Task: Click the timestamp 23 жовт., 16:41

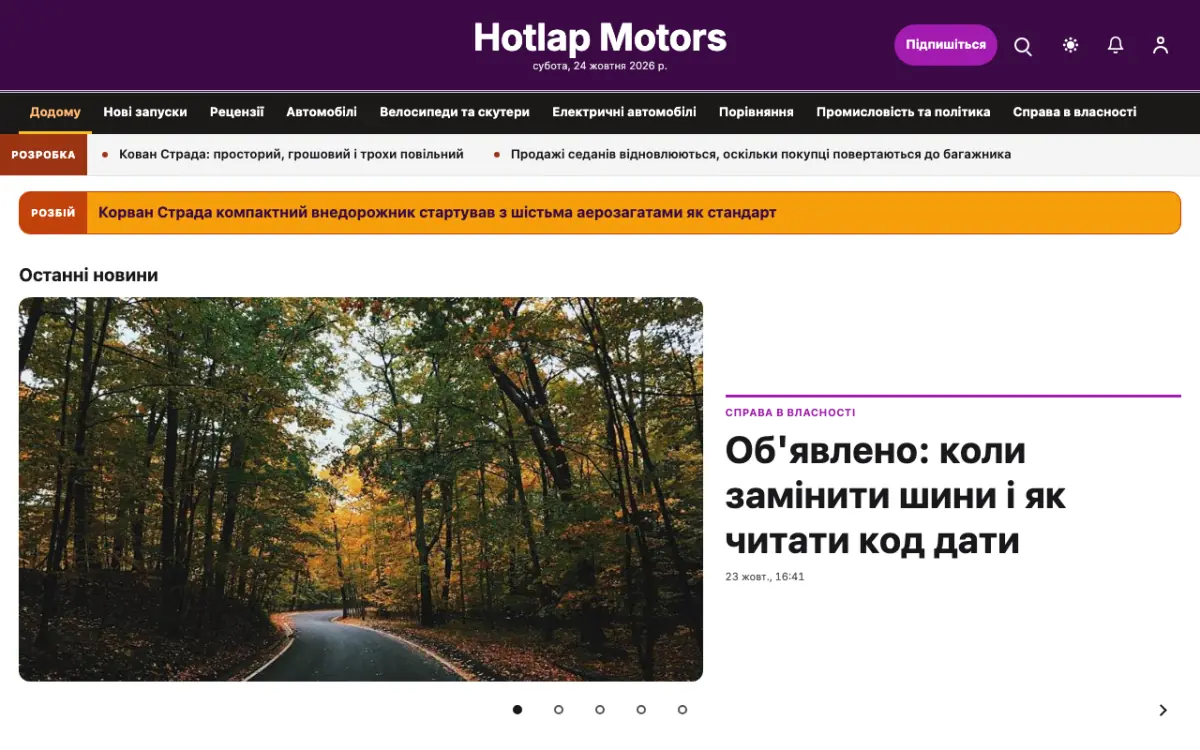Action: 765,577
